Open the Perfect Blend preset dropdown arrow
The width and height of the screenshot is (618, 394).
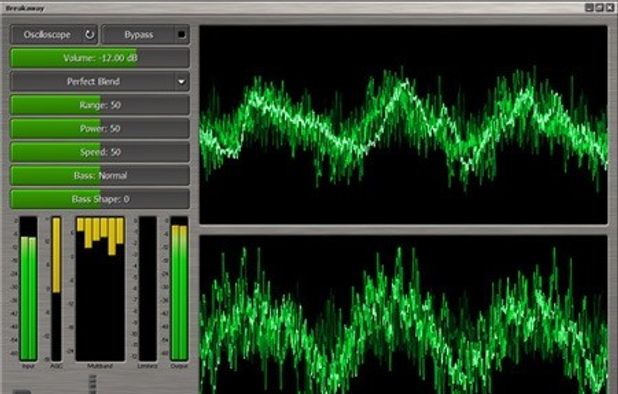pos(181,82)
